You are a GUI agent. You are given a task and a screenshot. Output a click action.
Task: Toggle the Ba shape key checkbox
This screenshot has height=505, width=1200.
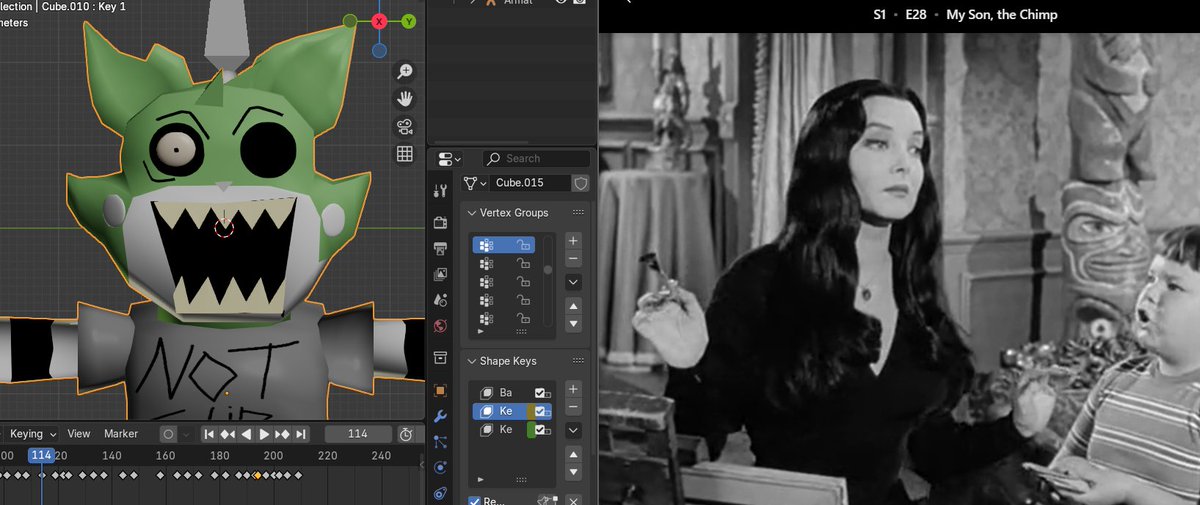pos(541,393)
